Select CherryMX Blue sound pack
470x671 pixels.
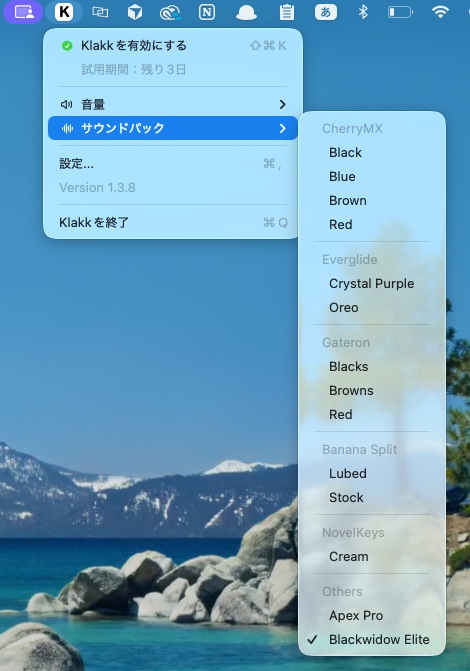click(372, 176)
